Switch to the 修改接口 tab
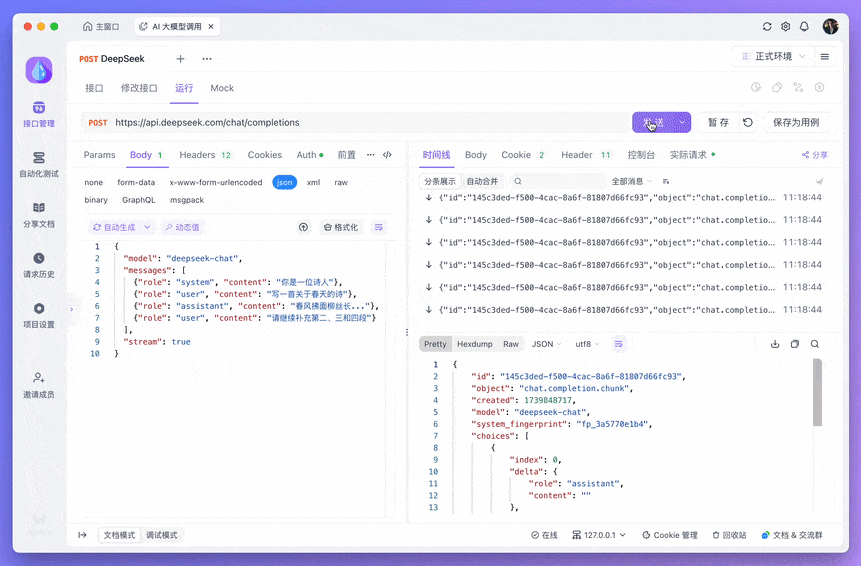The height and width of the screenshot is (566, 861). (139, 88)
